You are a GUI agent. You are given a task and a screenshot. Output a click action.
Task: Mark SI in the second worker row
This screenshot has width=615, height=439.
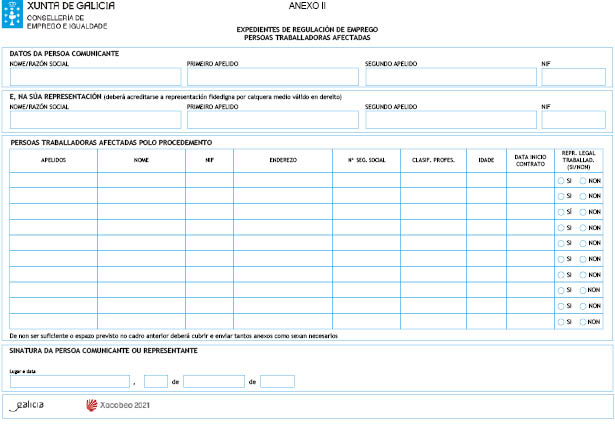[x=559, y=196]
